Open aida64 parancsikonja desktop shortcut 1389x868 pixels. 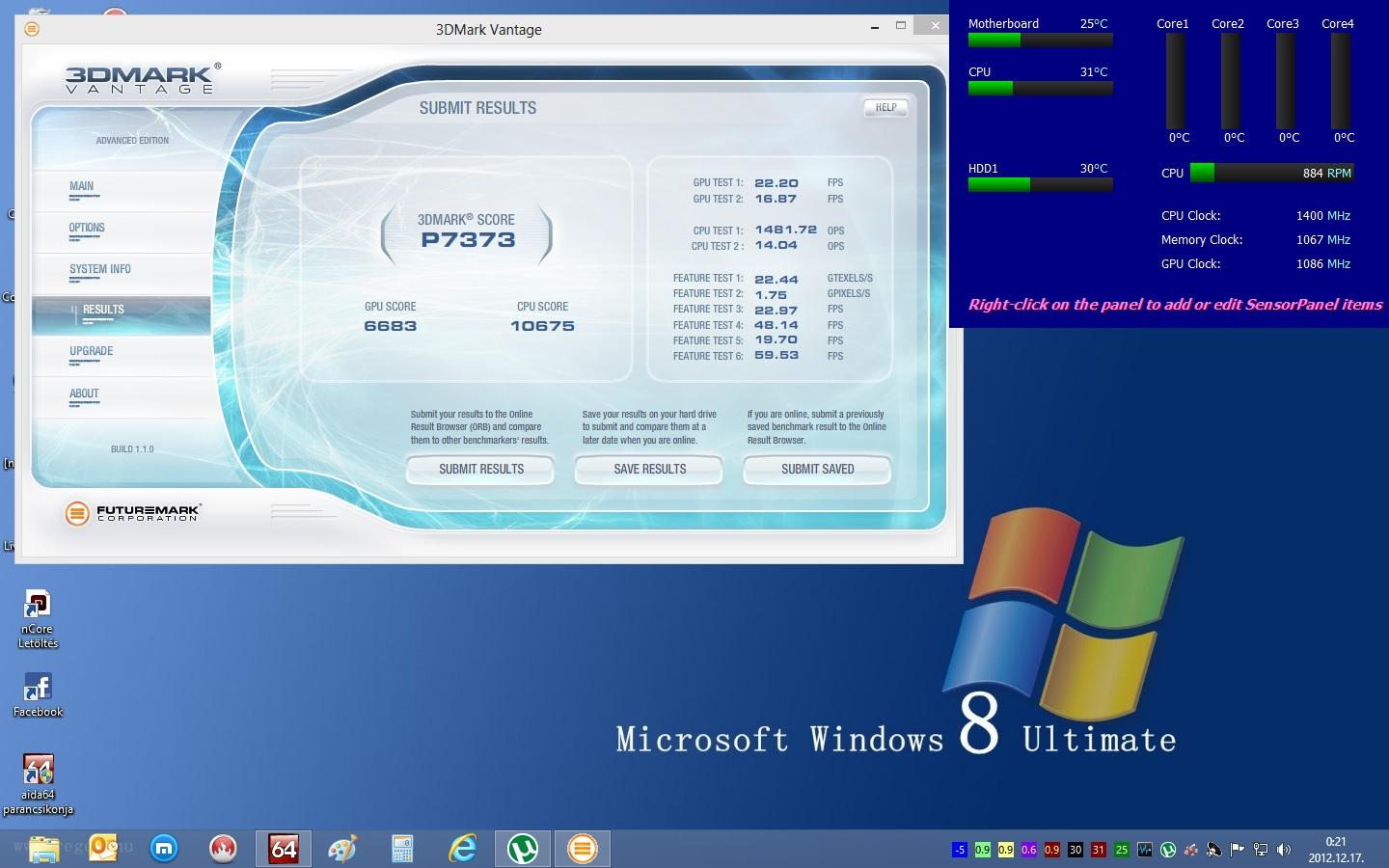pos(38,785)
